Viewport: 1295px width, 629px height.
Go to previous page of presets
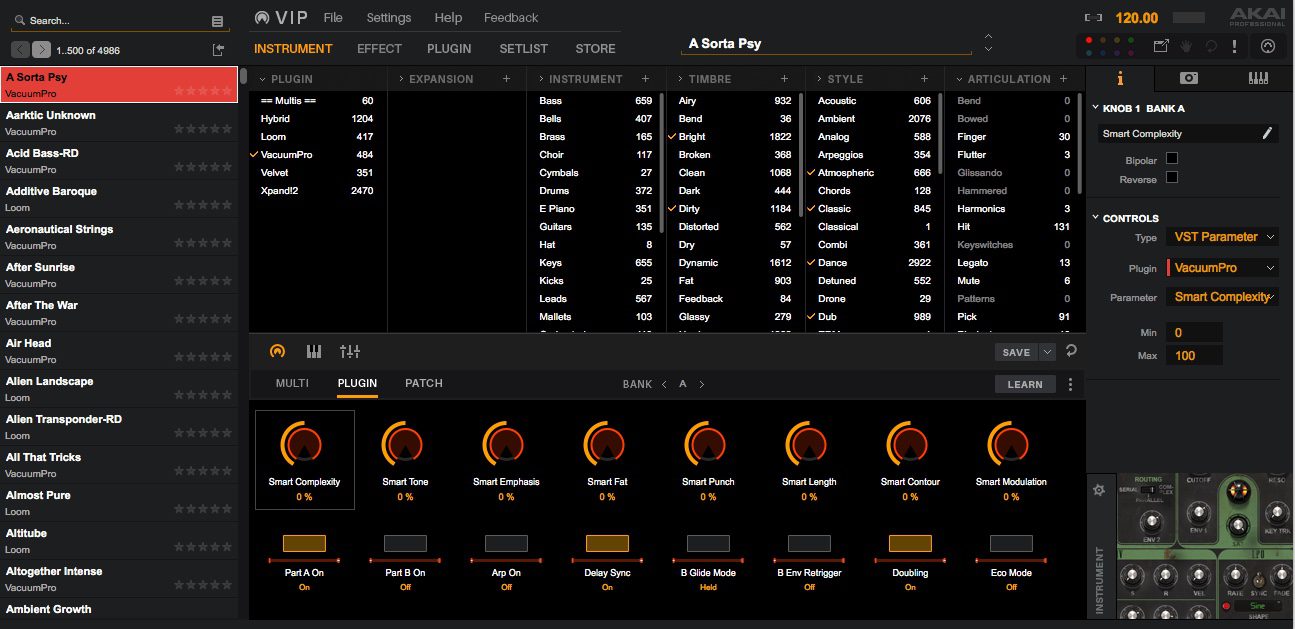point(20,50)
